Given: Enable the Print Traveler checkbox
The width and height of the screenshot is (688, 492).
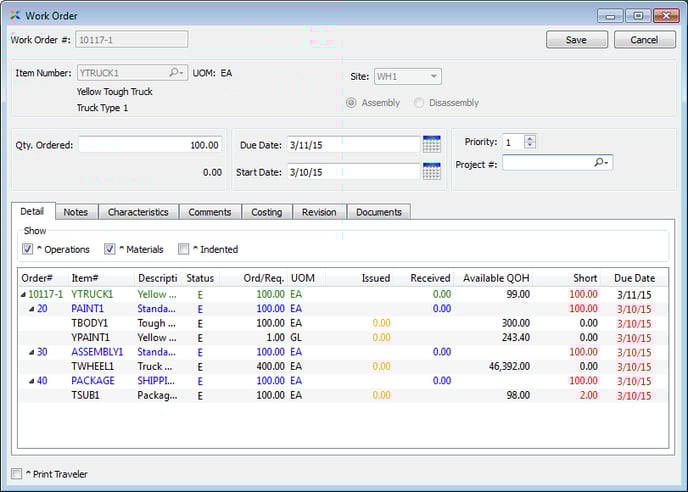Looking at the screenshot, I should point(15,473).
